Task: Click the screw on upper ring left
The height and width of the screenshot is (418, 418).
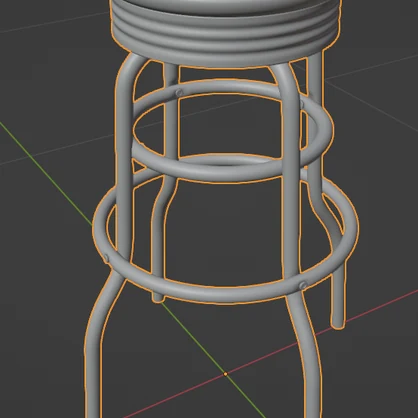Action: coord(179,93)
